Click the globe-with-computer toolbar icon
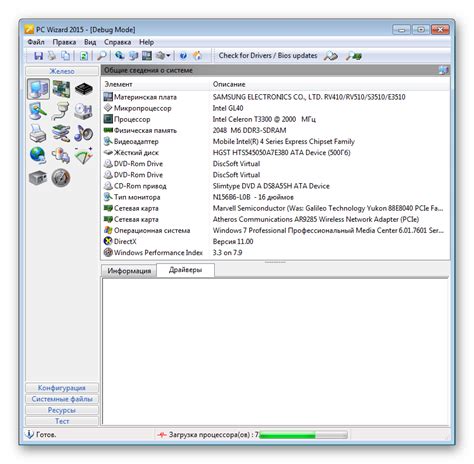This screenshot has width=474, height=464. 119,56
